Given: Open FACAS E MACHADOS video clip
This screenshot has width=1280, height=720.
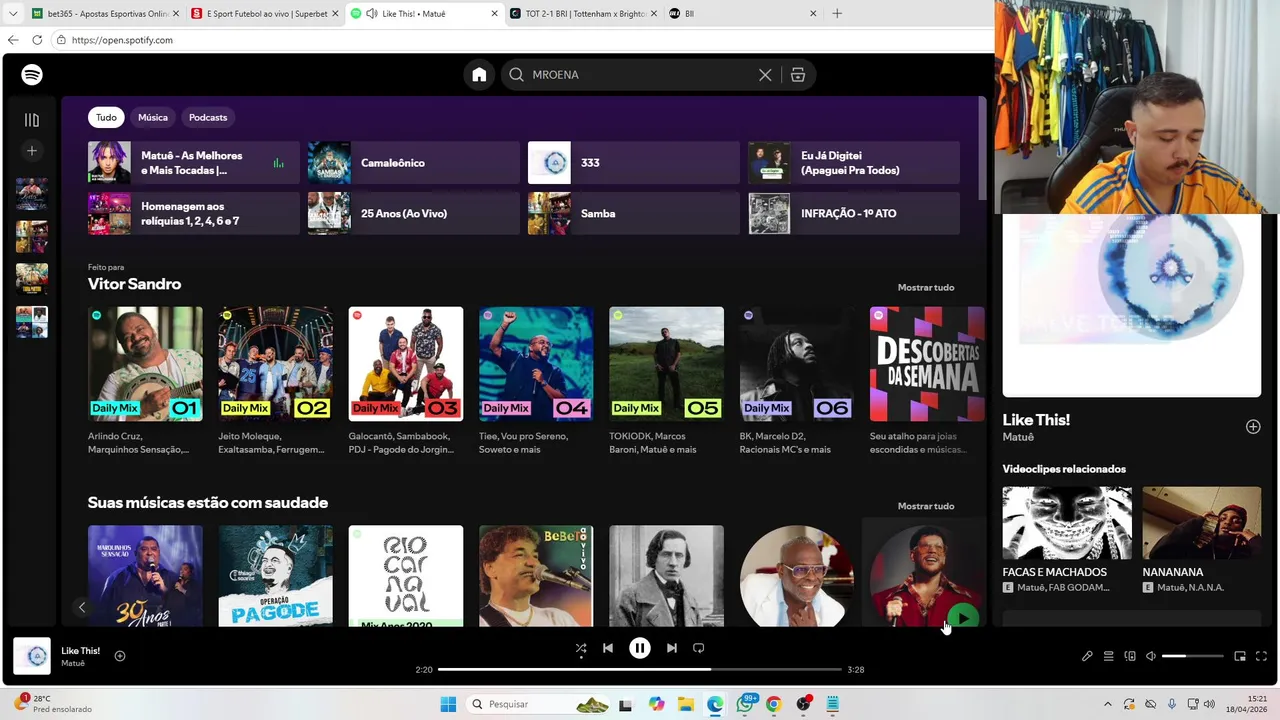Looking at the screenshot, I should click(x=1067, y=523).
